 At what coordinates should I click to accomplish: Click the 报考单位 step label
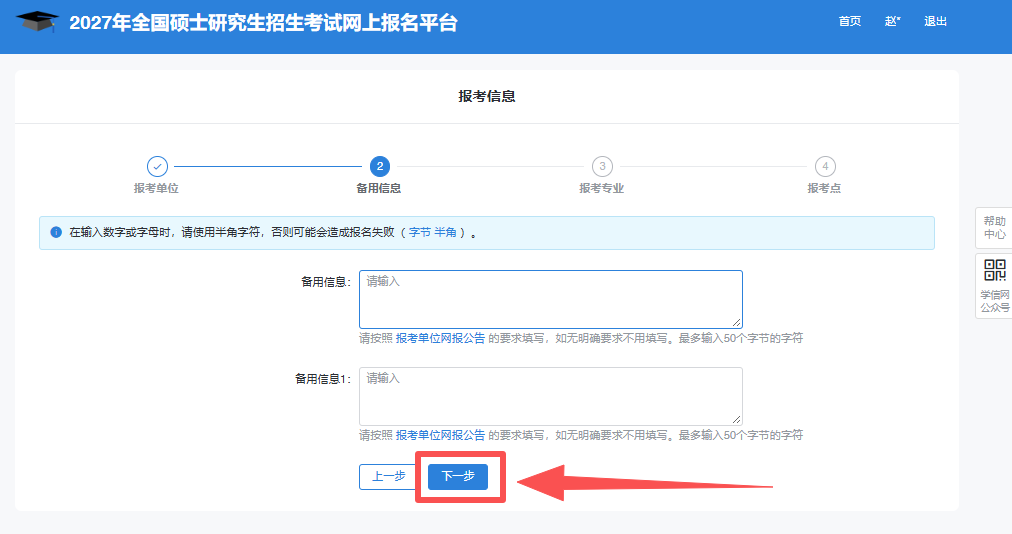tap(156, 188)
